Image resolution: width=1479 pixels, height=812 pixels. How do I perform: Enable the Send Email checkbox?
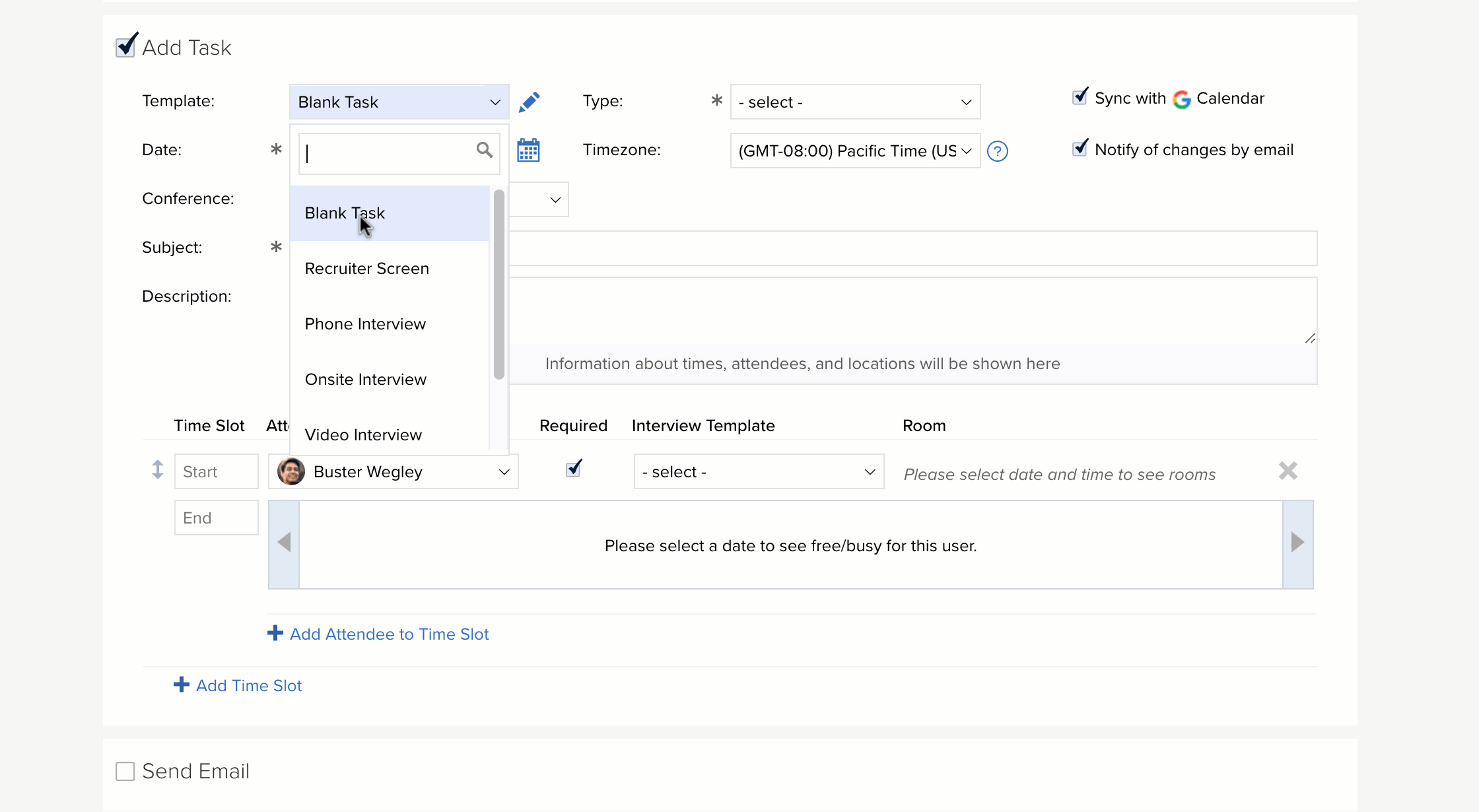click(x=125, y=771)
